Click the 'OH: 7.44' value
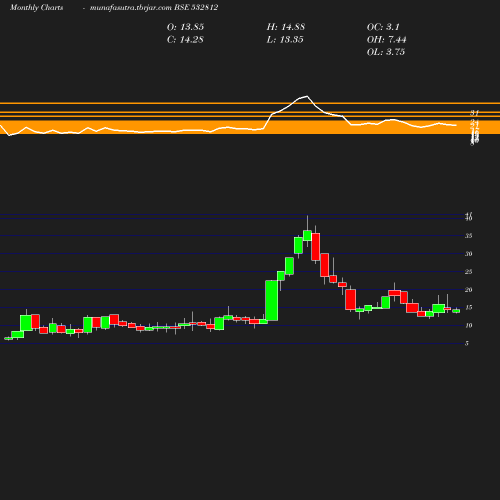Viewport: 500px width, 500px height. click(386, 40)
